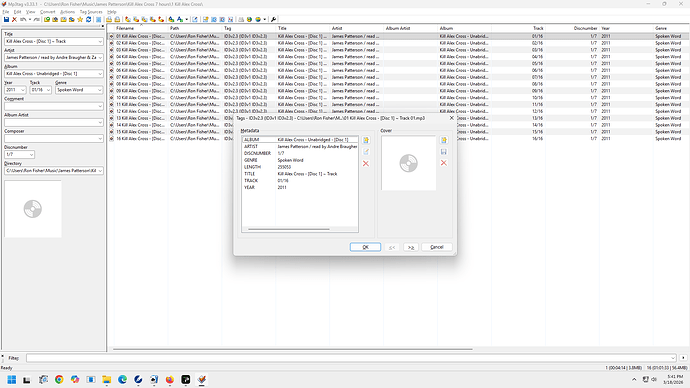Select the YEAR 2011 metadata row
The height and width of the screenshot is (388, 690).
(x=300, y=187)
